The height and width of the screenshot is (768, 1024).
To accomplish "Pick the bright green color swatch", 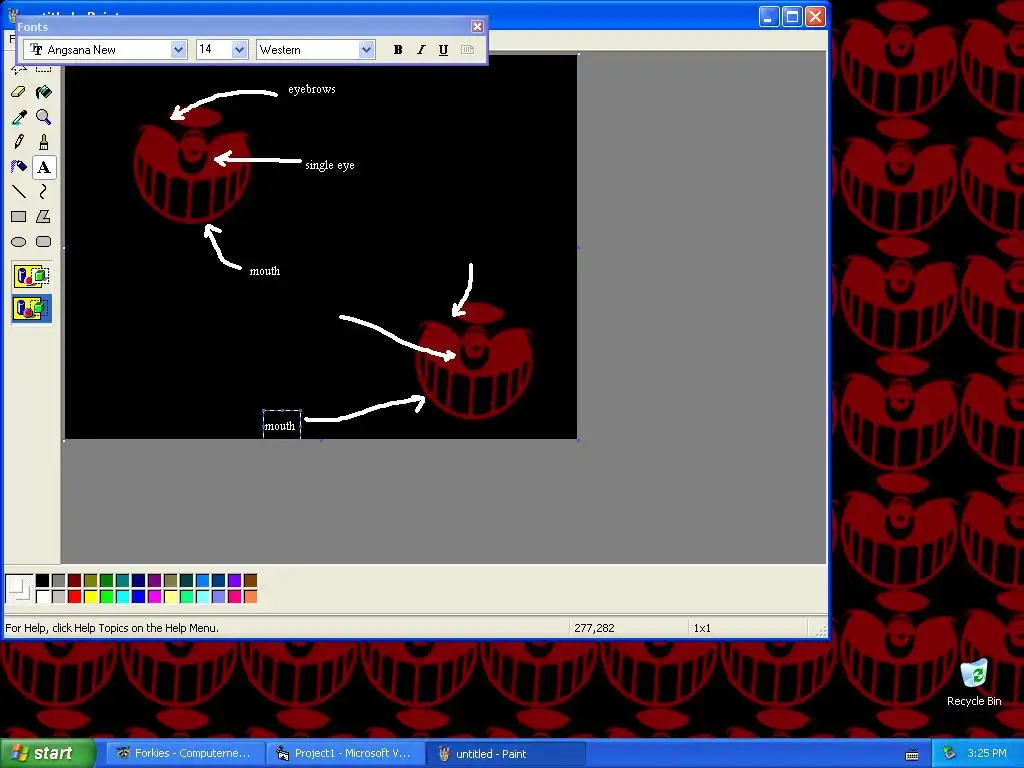I will pos(106,596).
